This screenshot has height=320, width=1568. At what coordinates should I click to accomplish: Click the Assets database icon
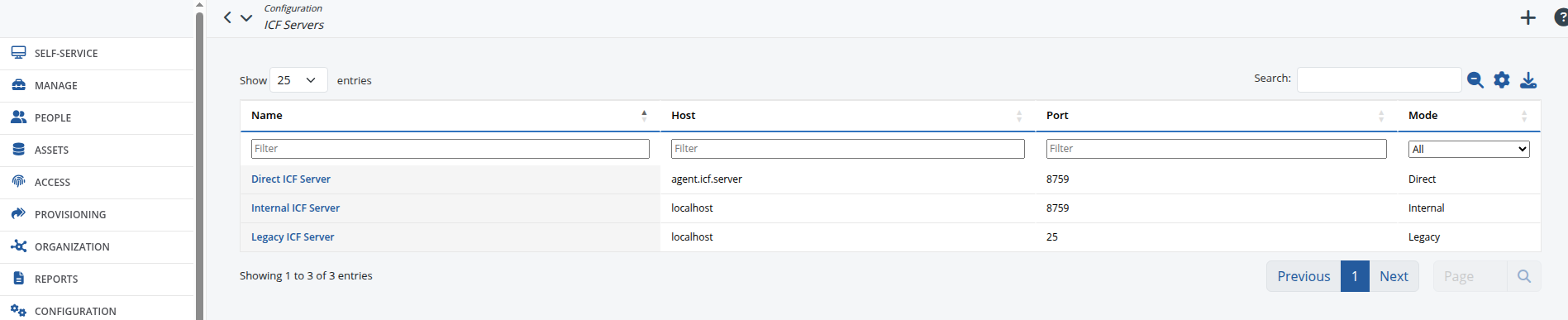click(18, 149)
